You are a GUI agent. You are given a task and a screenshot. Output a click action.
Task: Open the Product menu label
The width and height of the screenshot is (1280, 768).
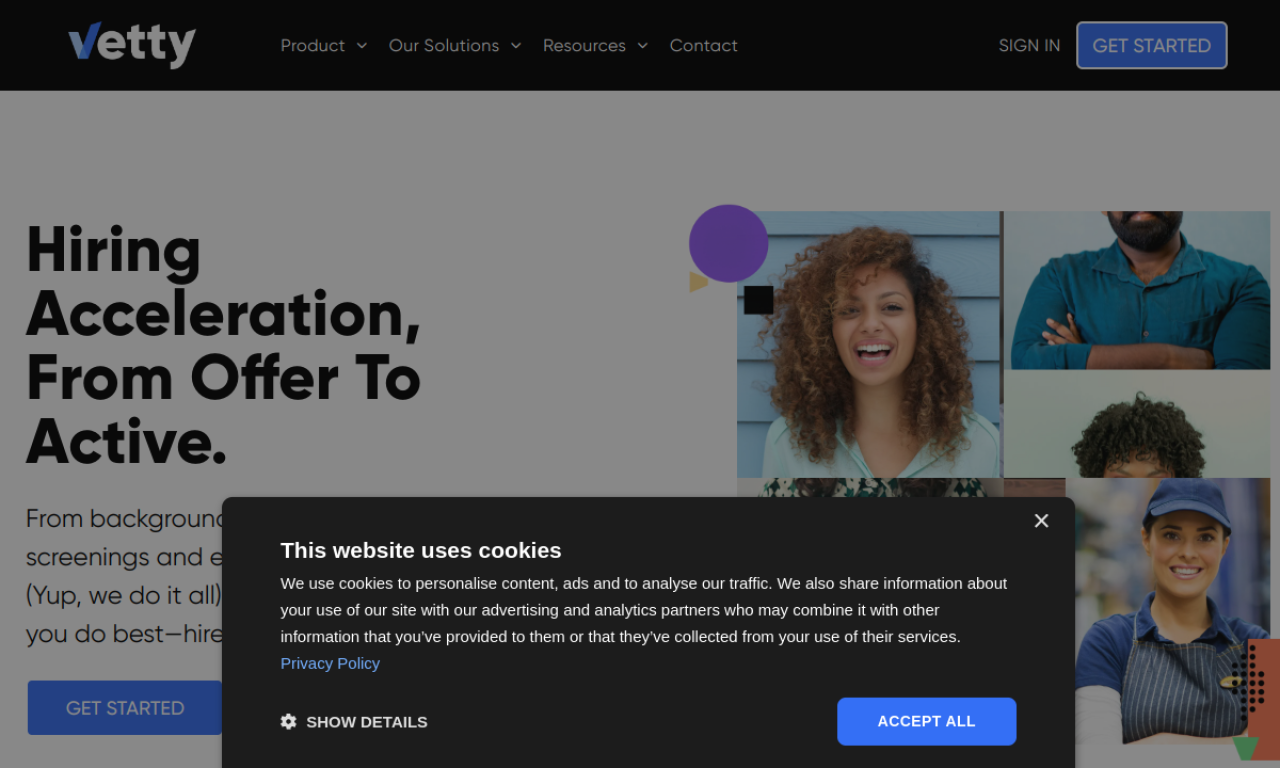[x=312, y=46]
